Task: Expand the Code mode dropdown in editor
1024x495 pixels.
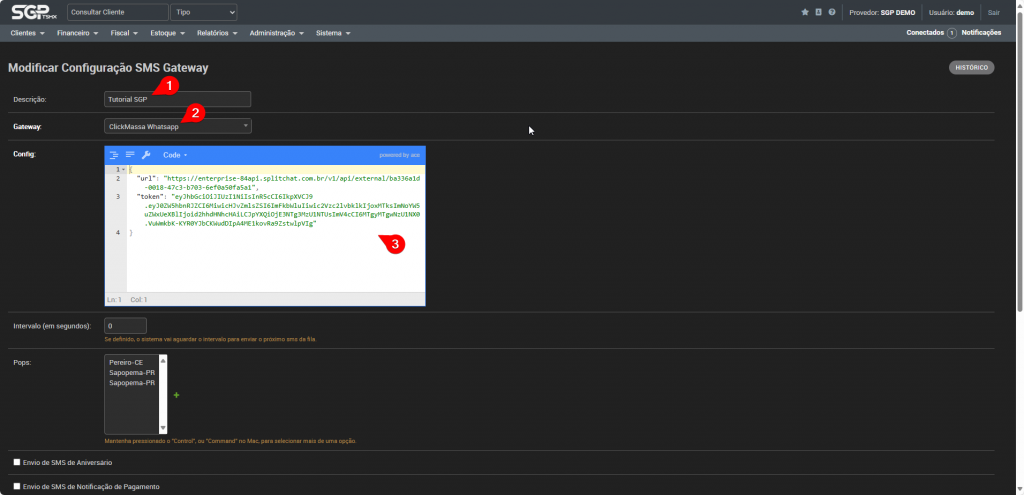Action: [175, 155]
